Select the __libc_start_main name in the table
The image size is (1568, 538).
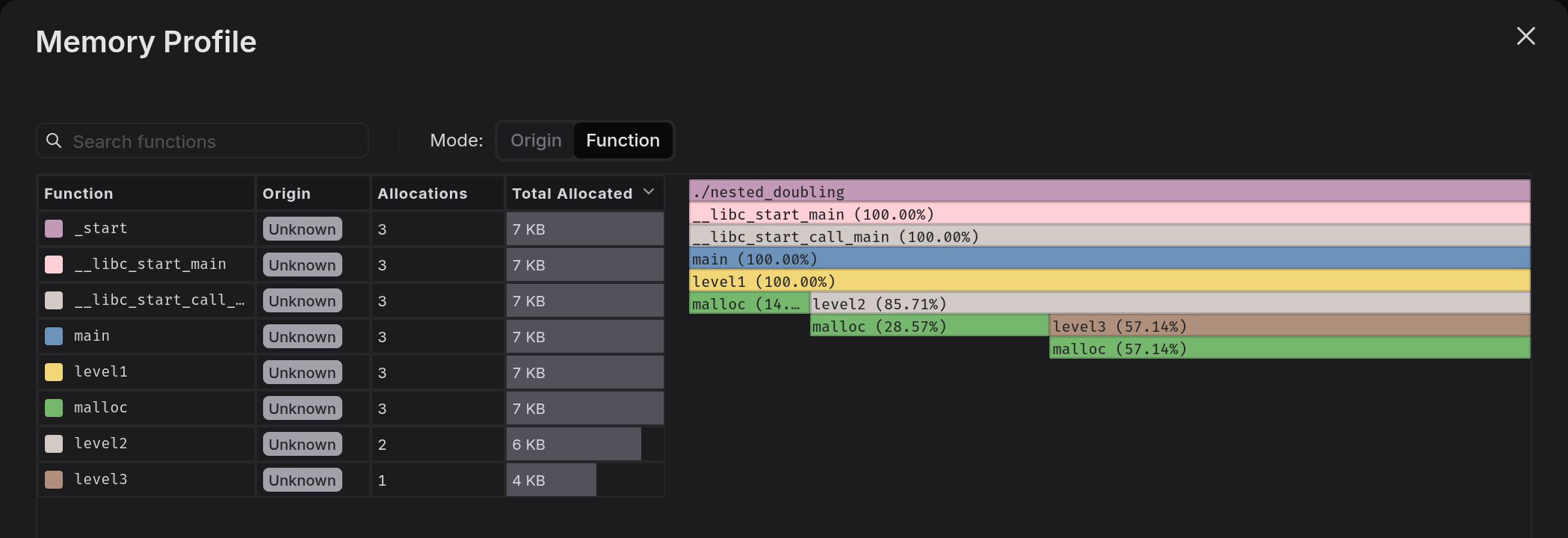pyautogui.click(x=150, y=264)
